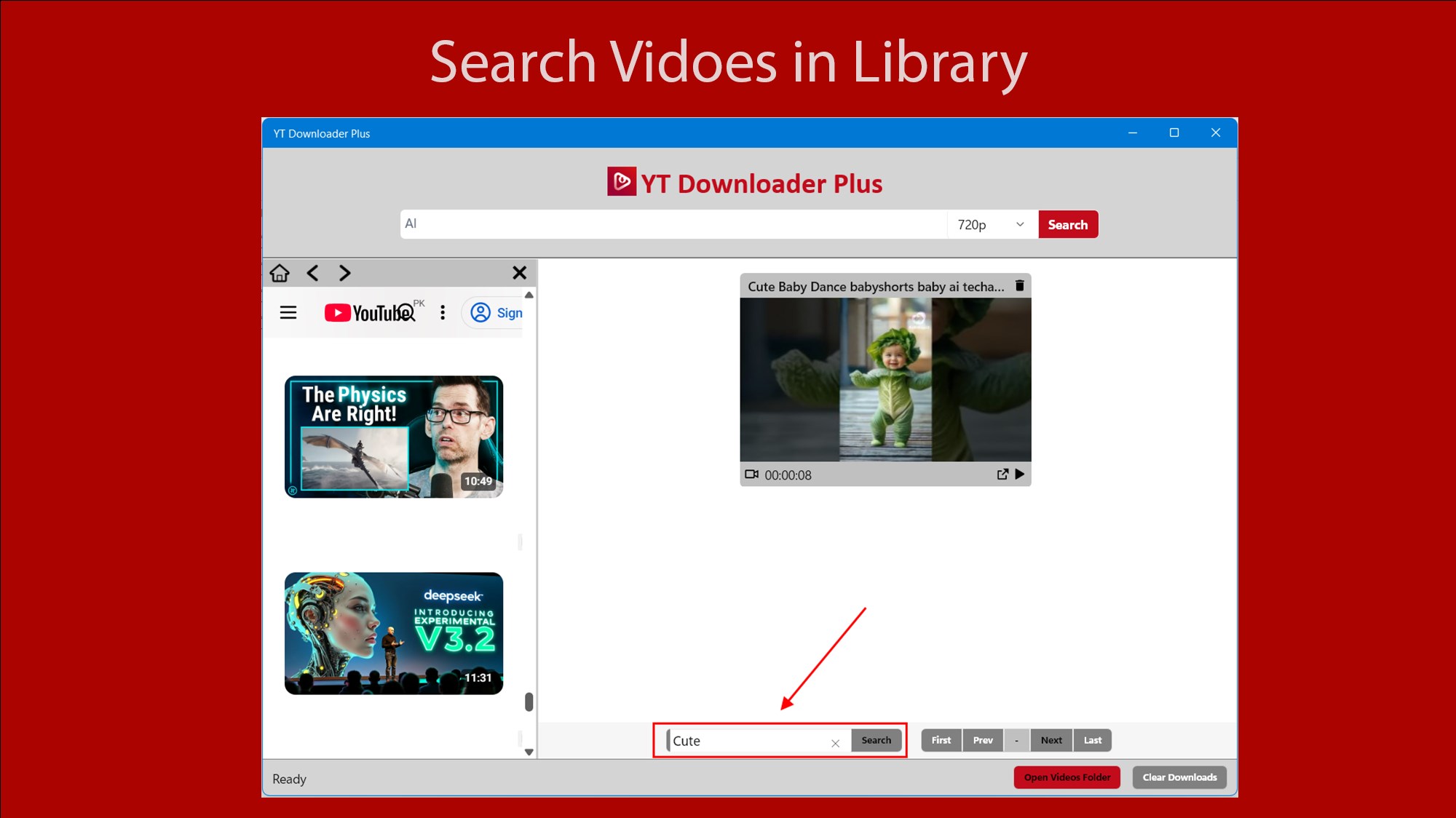Play the Cute Baby Dance video
The height and width of the screenshot is (818, 1456).
point(1020,474)
